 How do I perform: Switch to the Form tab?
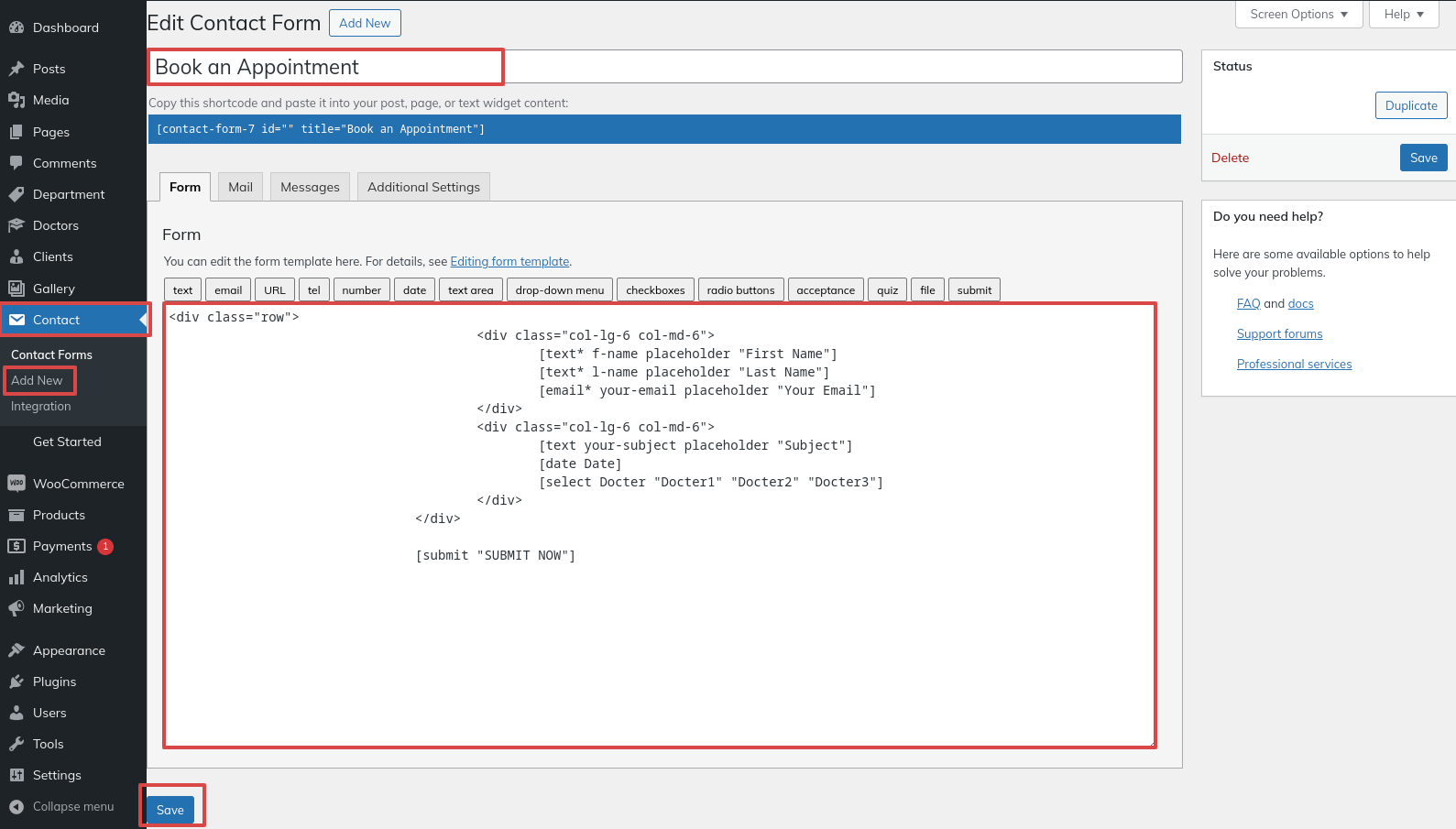[185, 187]
